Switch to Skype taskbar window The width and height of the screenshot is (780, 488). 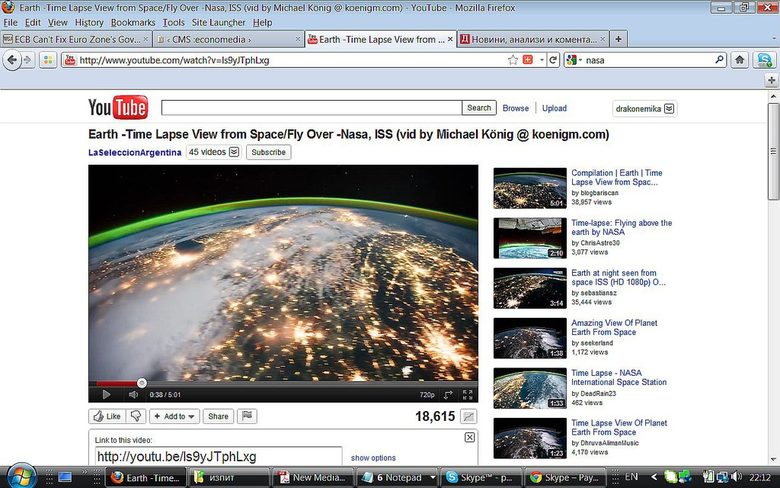[x=481, y=478]
